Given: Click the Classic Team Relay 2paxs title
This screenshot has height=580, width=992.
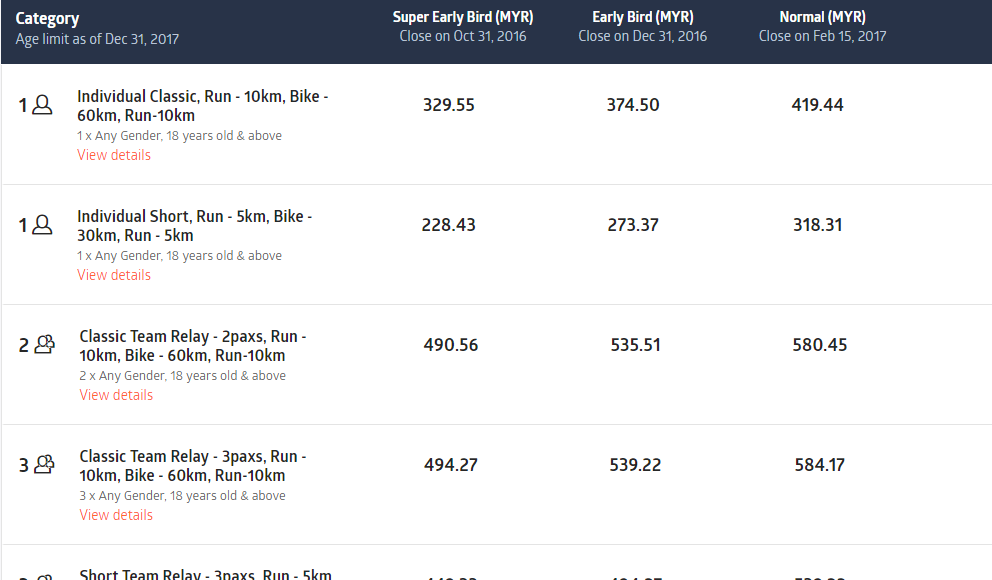Looking at the screenshot, I should 193,346.
